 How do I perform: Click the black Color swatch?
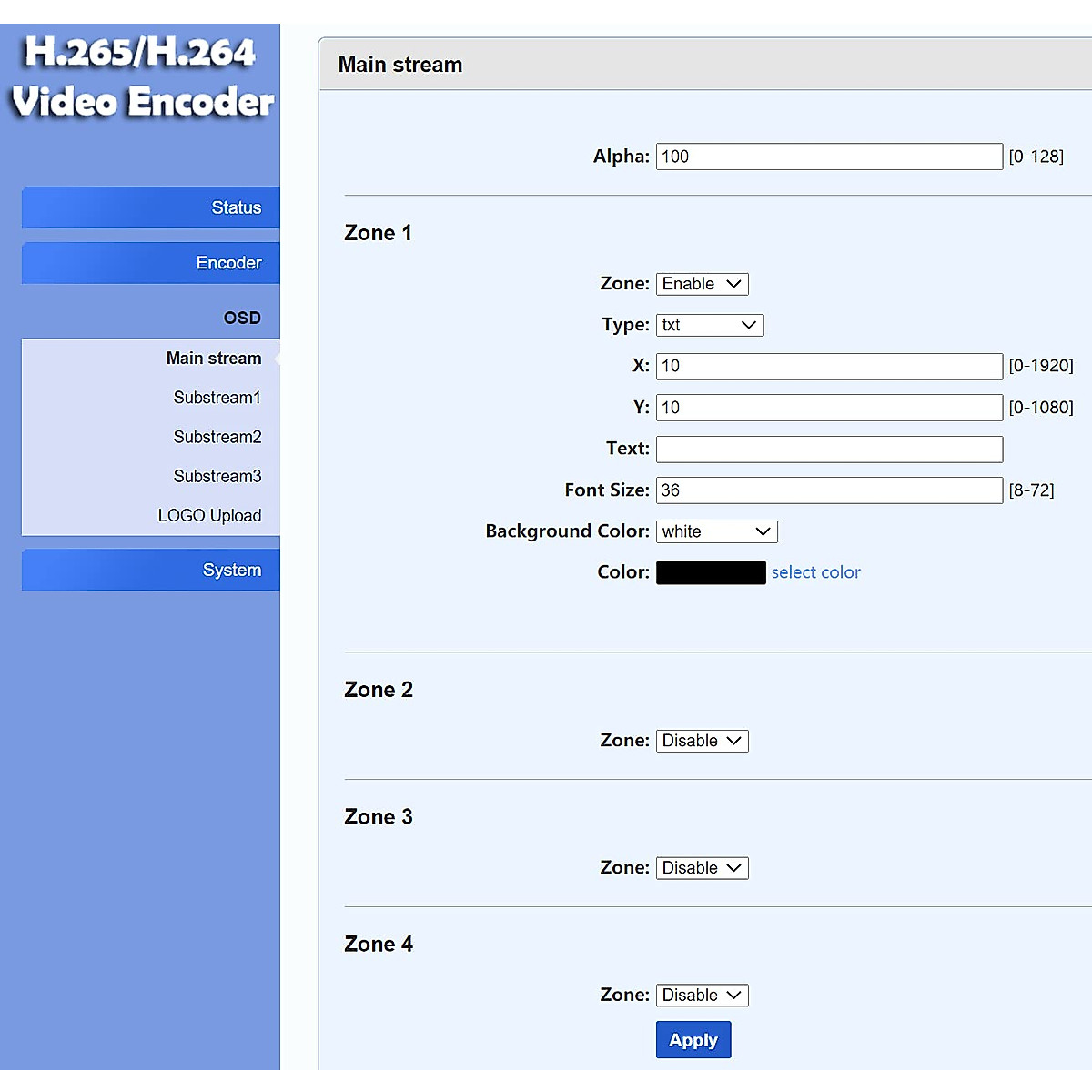coord(711,572)
